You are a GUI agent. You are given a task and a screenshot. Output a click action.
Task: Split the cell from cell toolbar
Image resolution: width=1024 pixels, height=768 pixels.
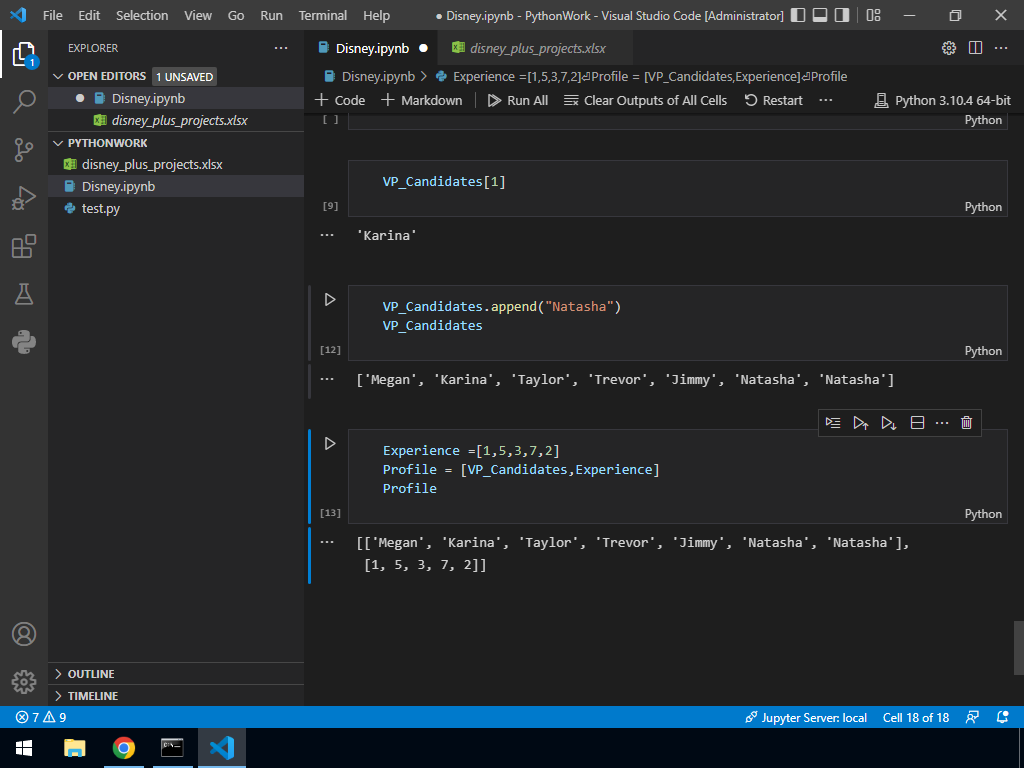[917, 423]
